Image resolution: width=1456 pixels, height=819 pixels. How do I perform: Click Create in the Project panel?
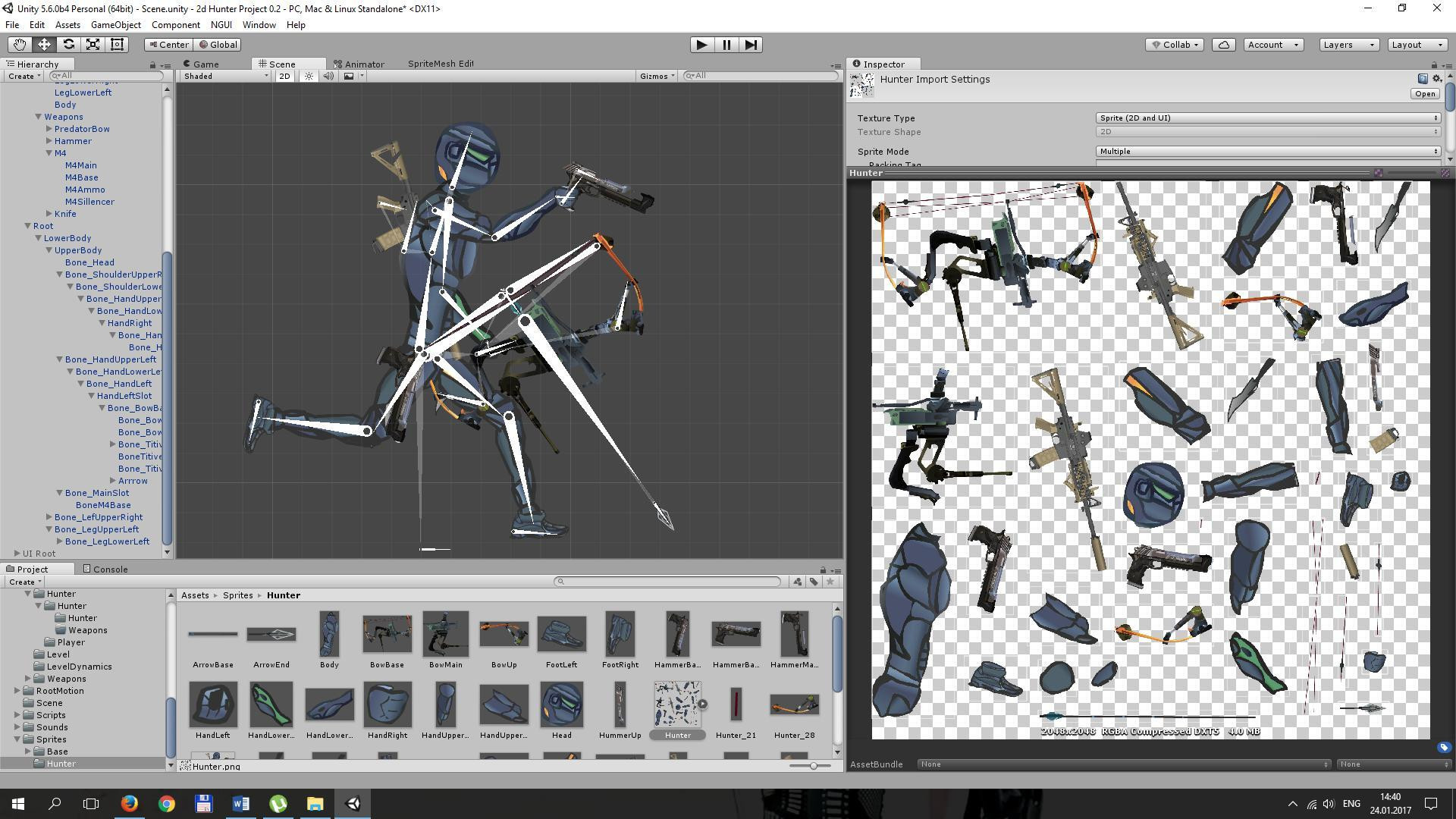24,582
